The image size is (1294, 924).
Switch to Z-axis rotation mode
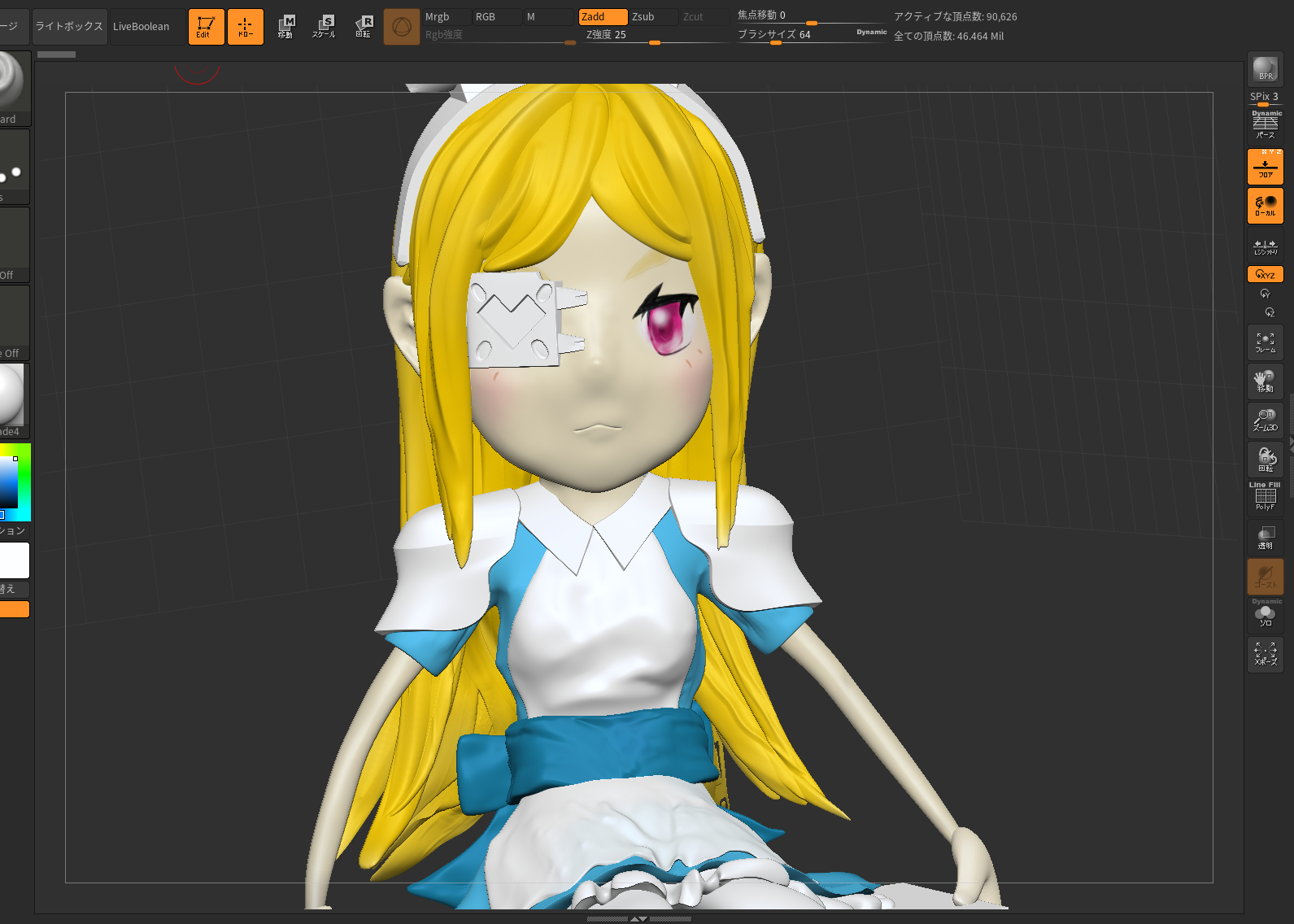point(1270,312)
